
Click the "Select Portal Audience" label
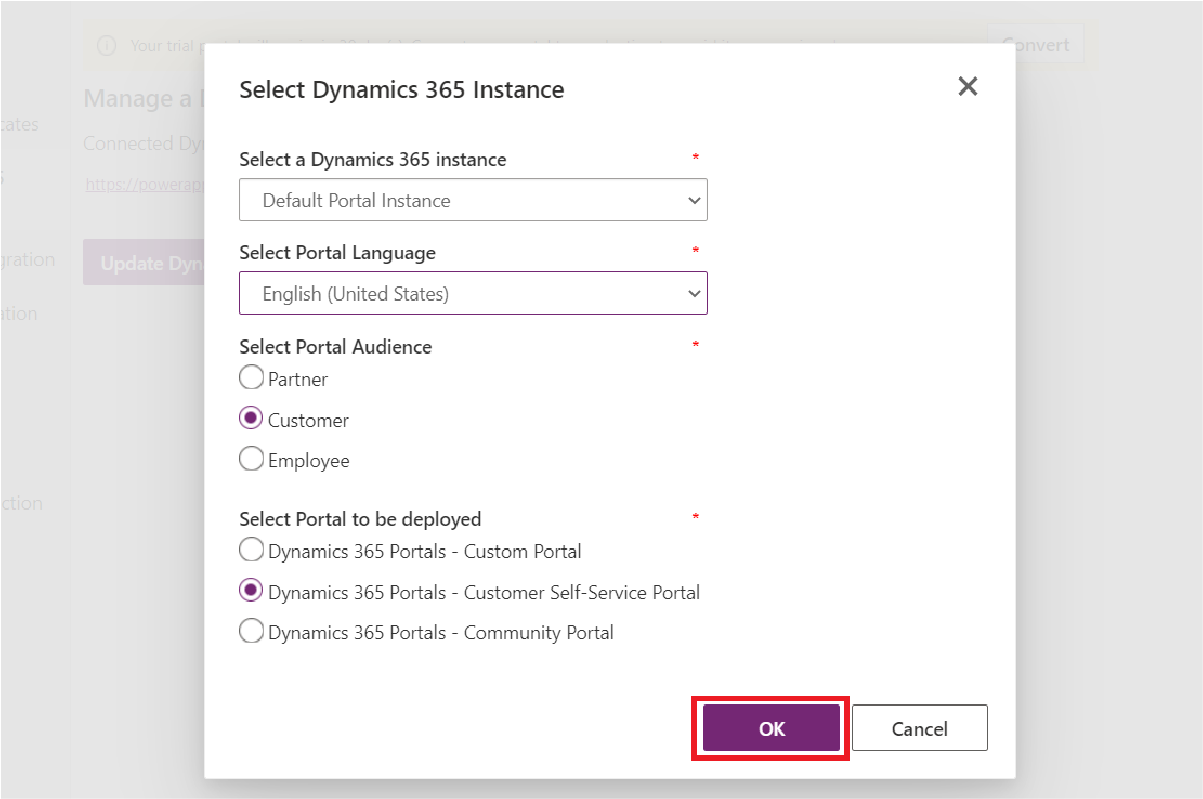pyautogui.click(x=336, y=347)
